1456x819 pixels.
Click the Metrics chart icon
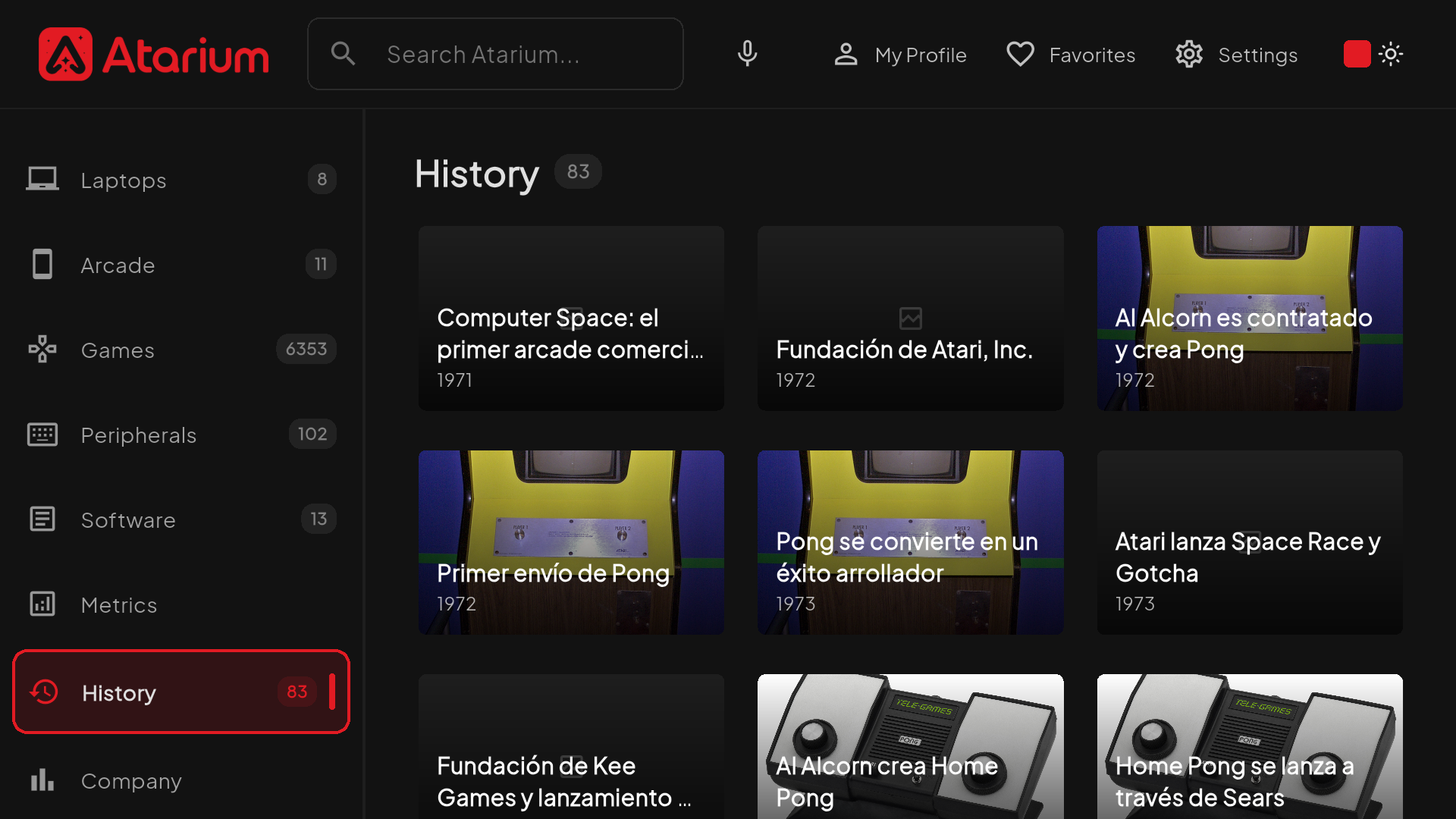pyautogui.click(x=42, y=604)
